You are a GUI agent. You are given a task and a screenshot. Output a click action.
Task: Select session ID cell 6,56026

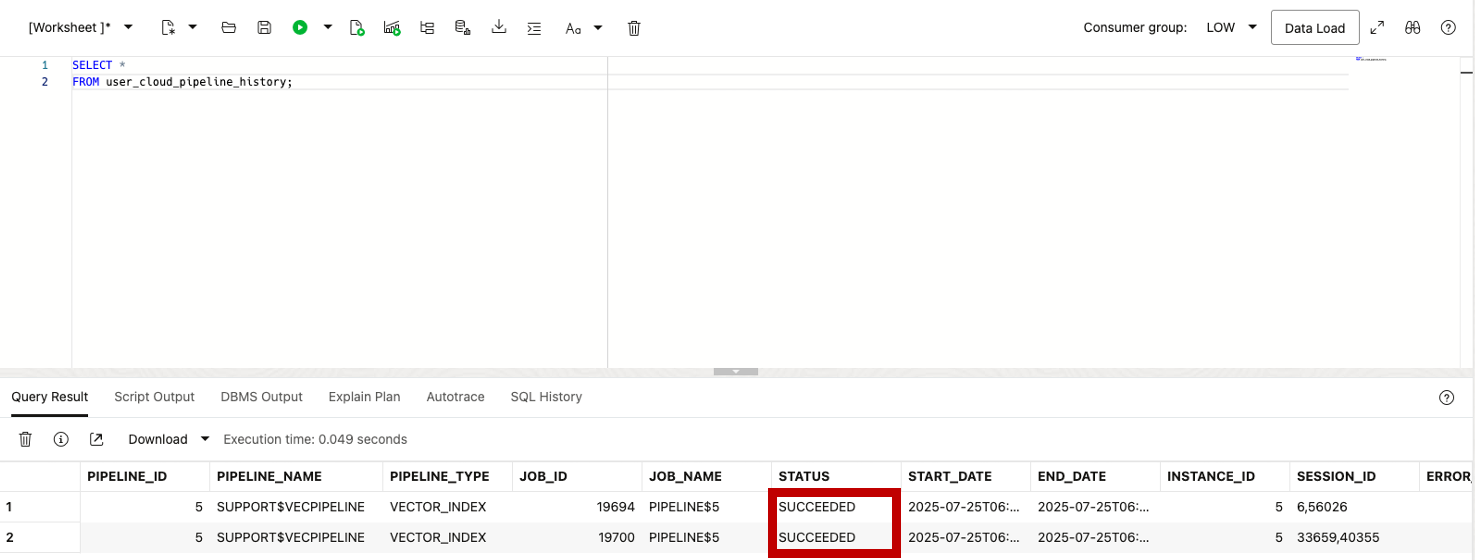pos(1354,507)
